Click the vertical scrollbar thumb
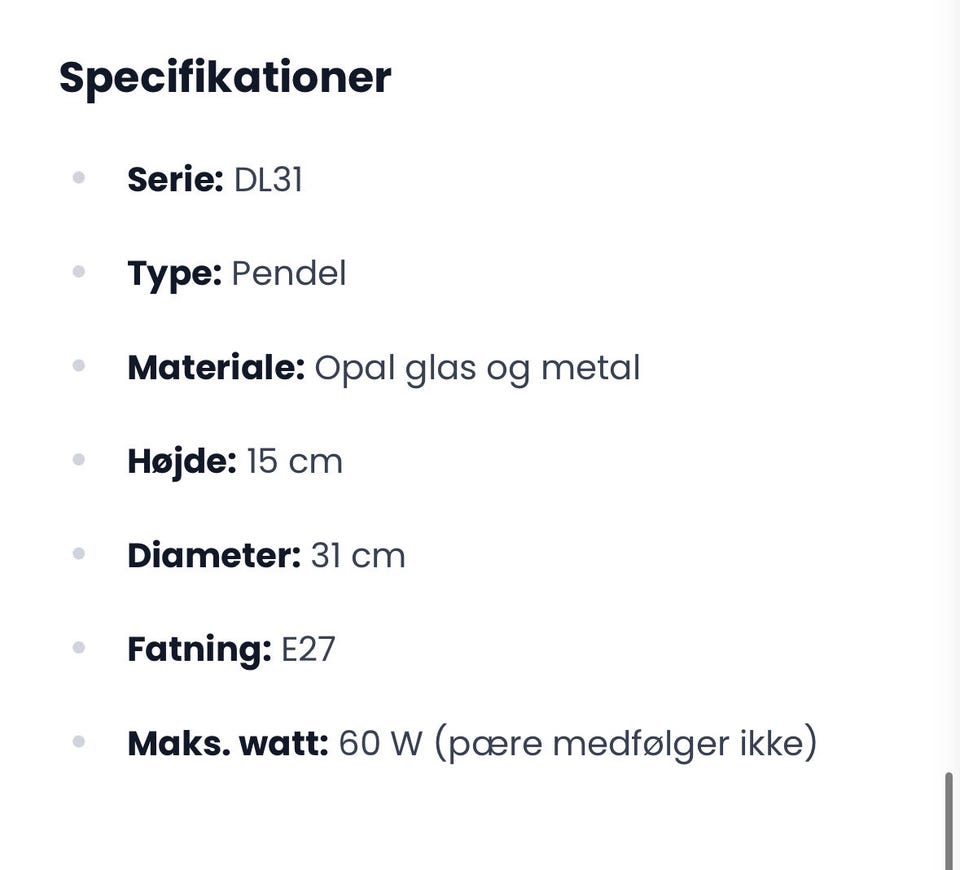The width and height of the screenshot is (960, 870). 948,820
